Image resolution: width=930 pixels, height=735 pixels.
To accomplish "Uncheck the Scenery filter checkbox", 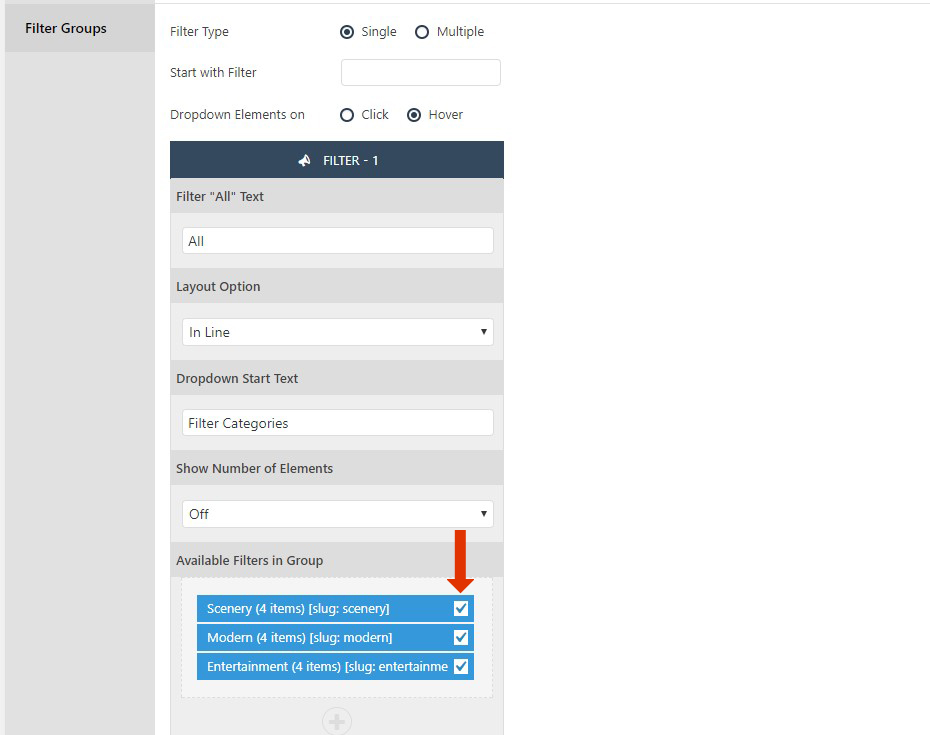I will click(x=461, y=609).
